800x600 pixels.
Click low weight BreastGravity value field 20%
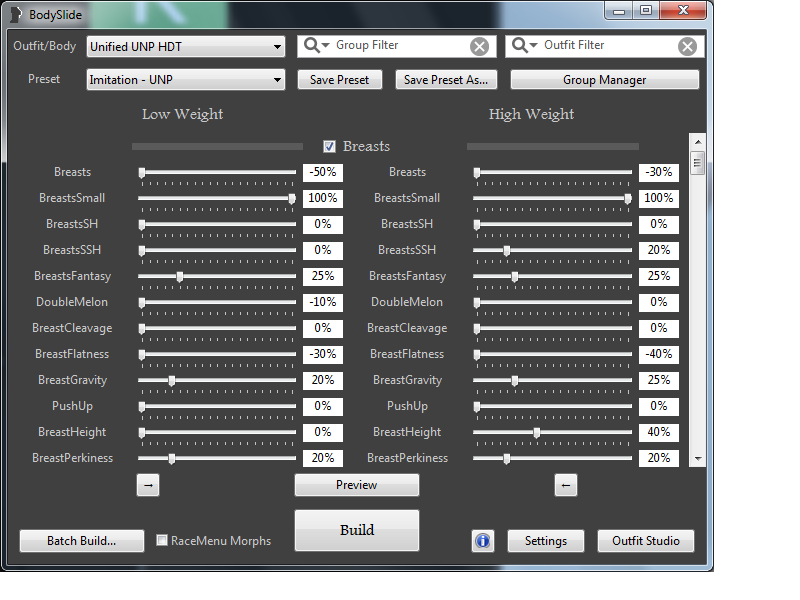[x=323, y=381]
